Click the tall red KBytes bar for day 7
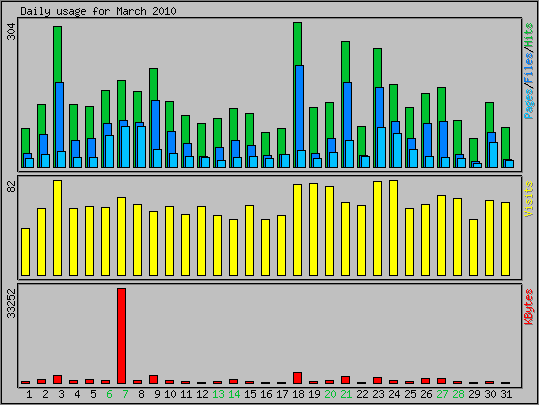Screen dimensions: 539x405 click(121, 336)
